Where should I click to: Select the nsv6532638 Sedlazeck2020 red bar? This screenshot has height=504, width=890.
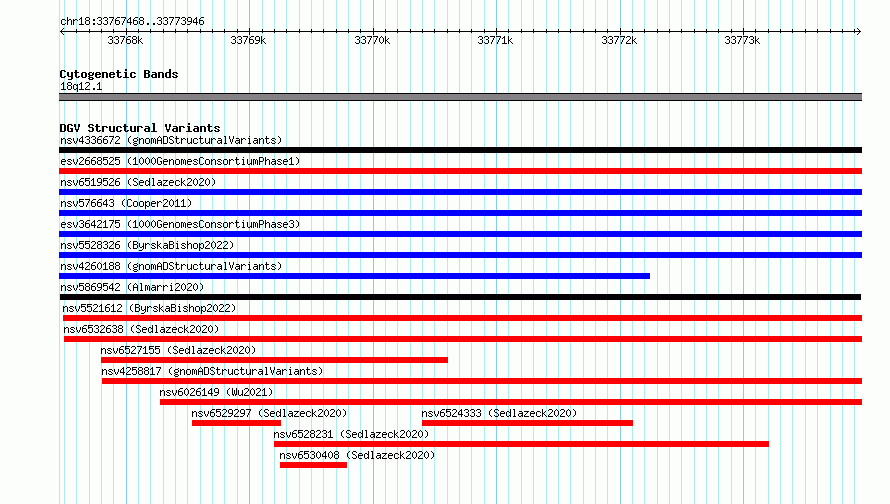(463, 339)
